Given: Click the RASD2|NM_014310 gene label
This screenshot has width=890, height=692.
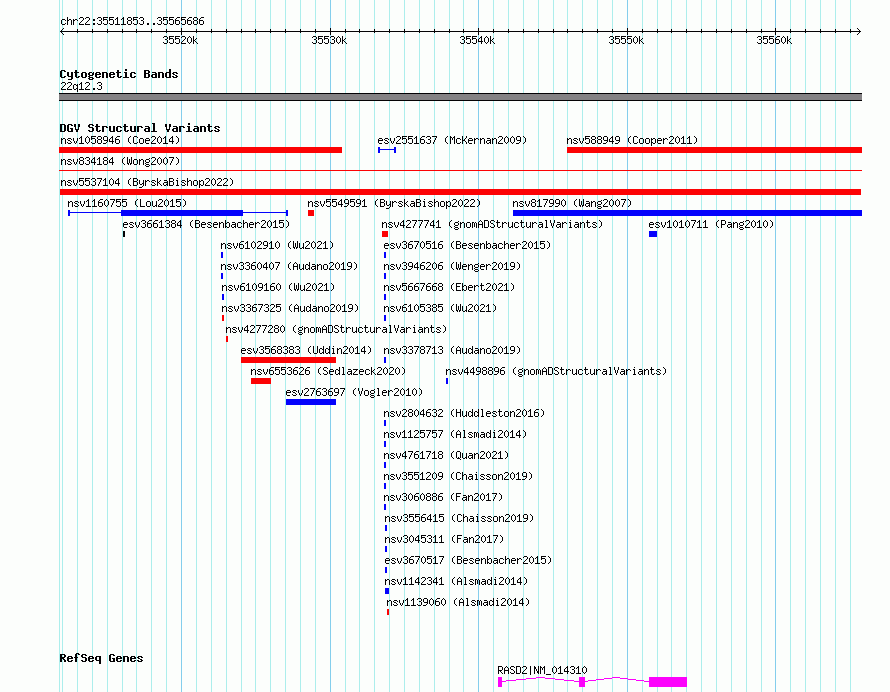Looking at the screenshot, I should tap(542, 670).
